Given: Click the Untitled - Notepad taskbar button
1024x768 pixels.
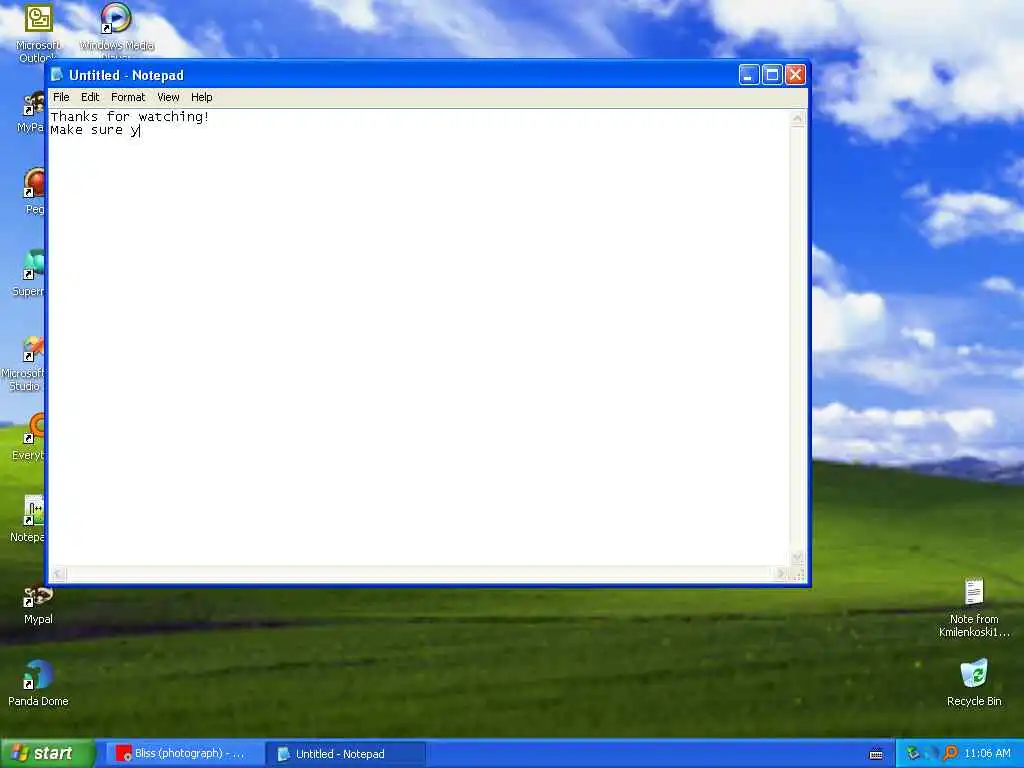Looking at the screenshot, I should coord(346,754).
